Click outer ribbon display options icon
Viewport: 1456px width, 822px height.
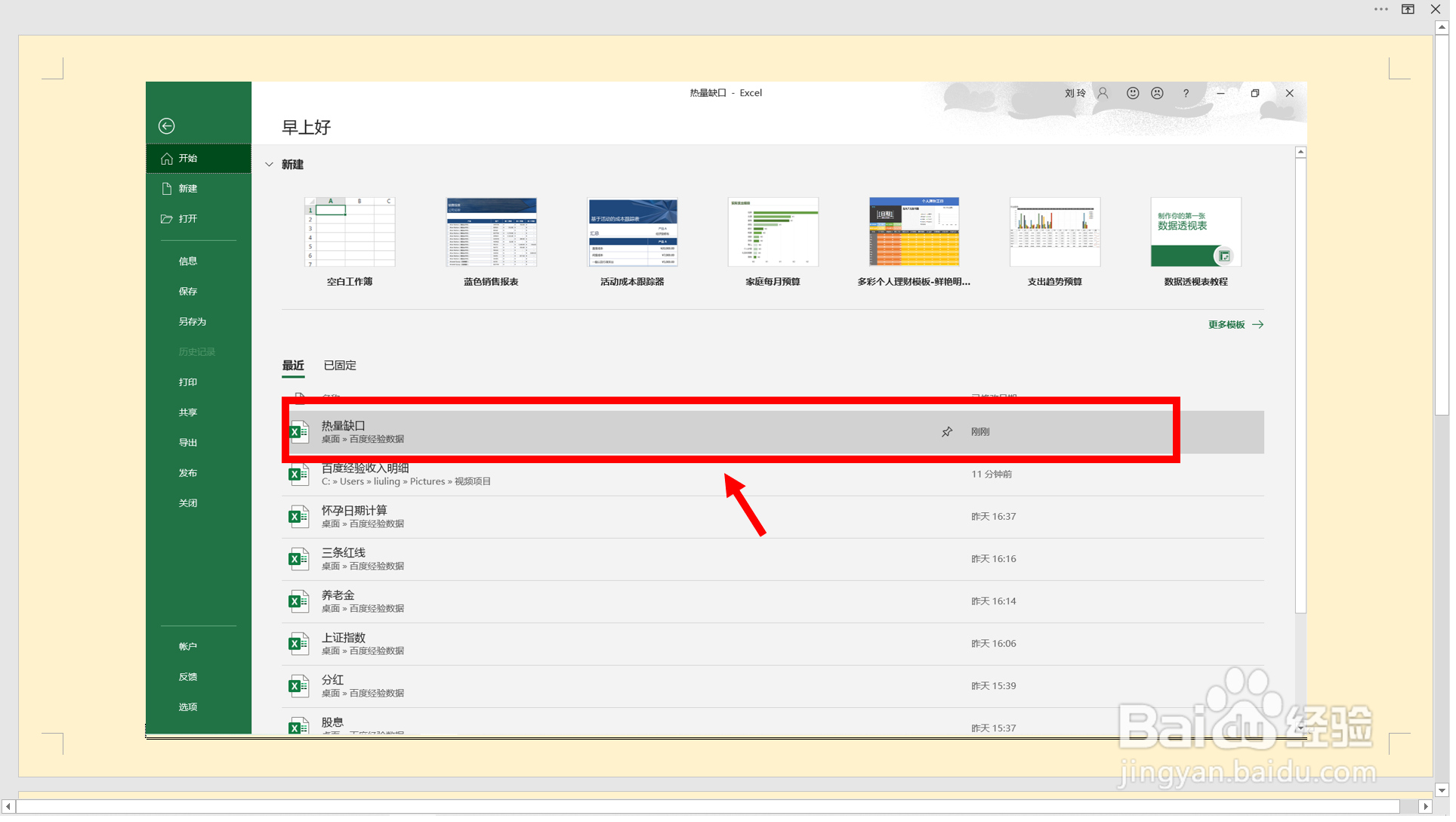(1408, 9)
